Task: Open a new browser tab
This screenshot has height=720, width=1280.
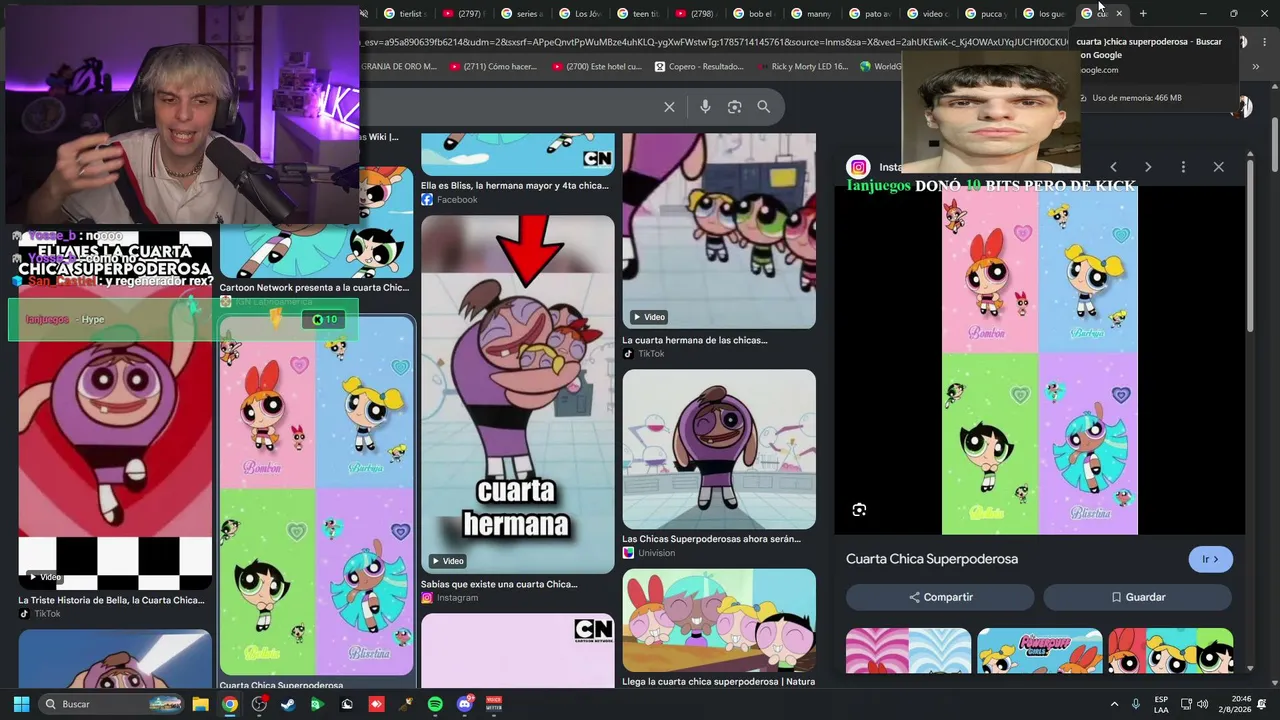Action: [1143, 13]
